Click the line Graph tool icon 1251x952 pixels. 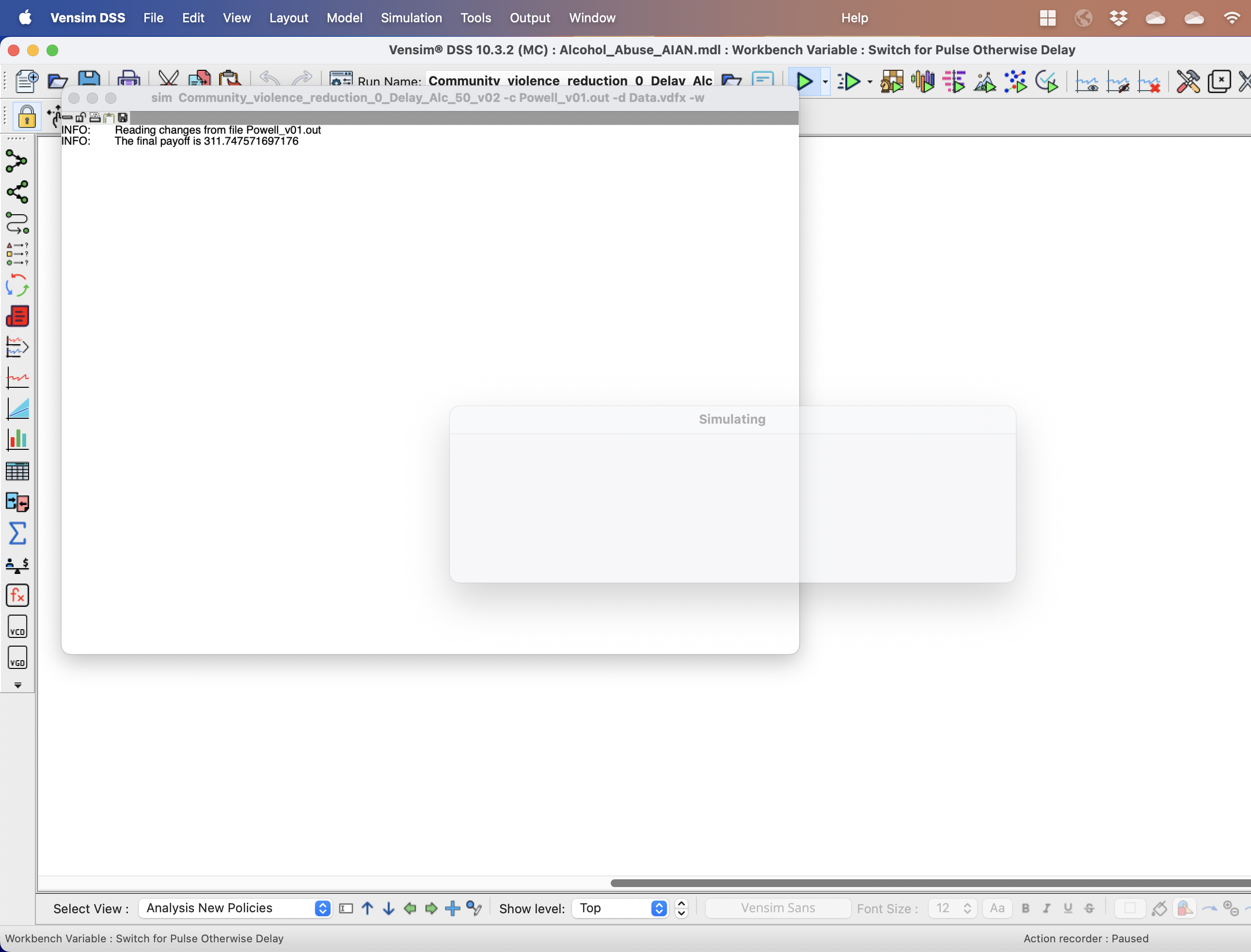click(x=17, y=378)
